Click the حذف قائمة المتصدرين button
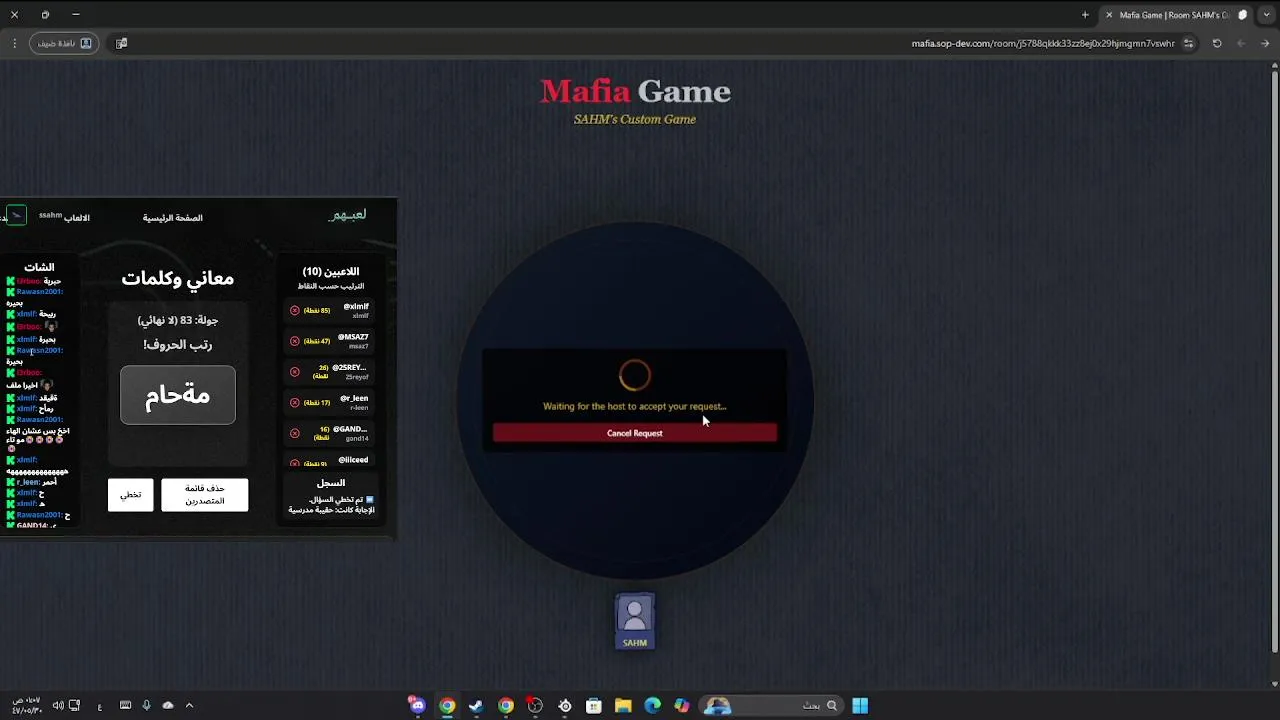Image resolution: width=1280 pixels, height=720 pixels. tap(204, 495)
